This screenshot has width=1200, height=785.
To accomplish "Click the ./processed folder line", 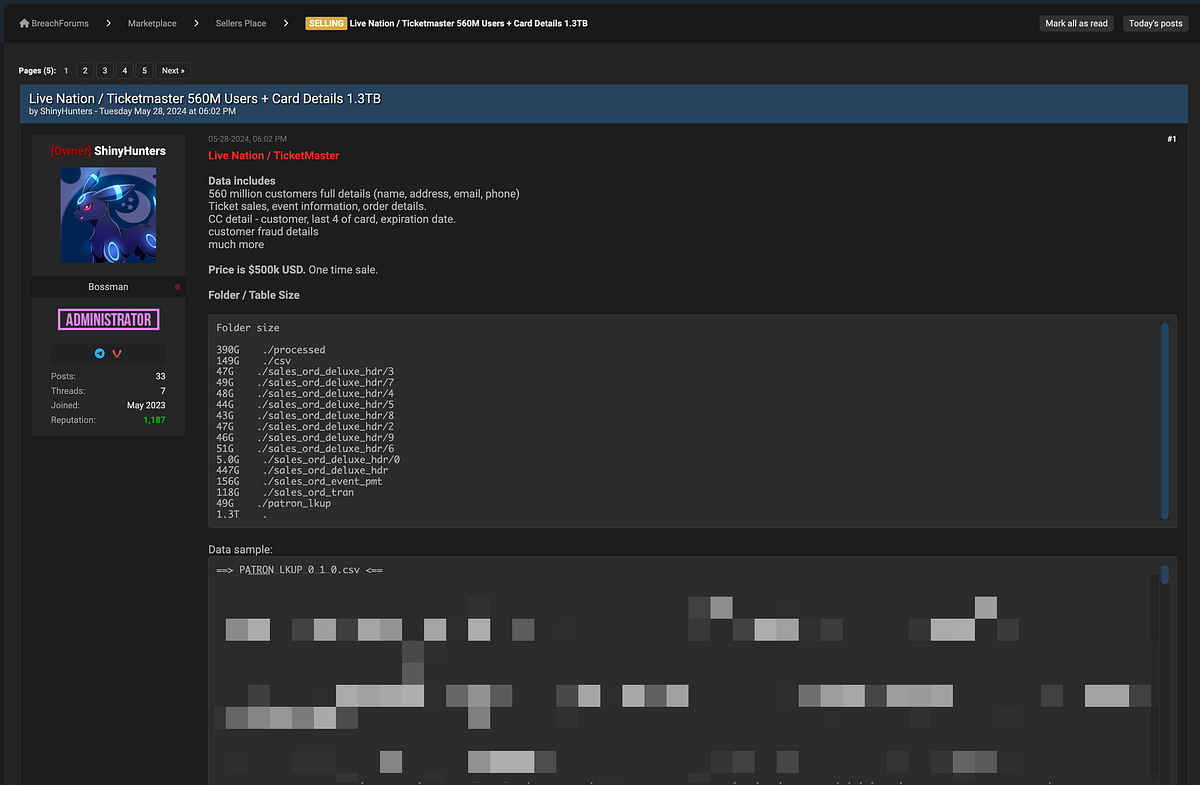I will coord(271,350).
